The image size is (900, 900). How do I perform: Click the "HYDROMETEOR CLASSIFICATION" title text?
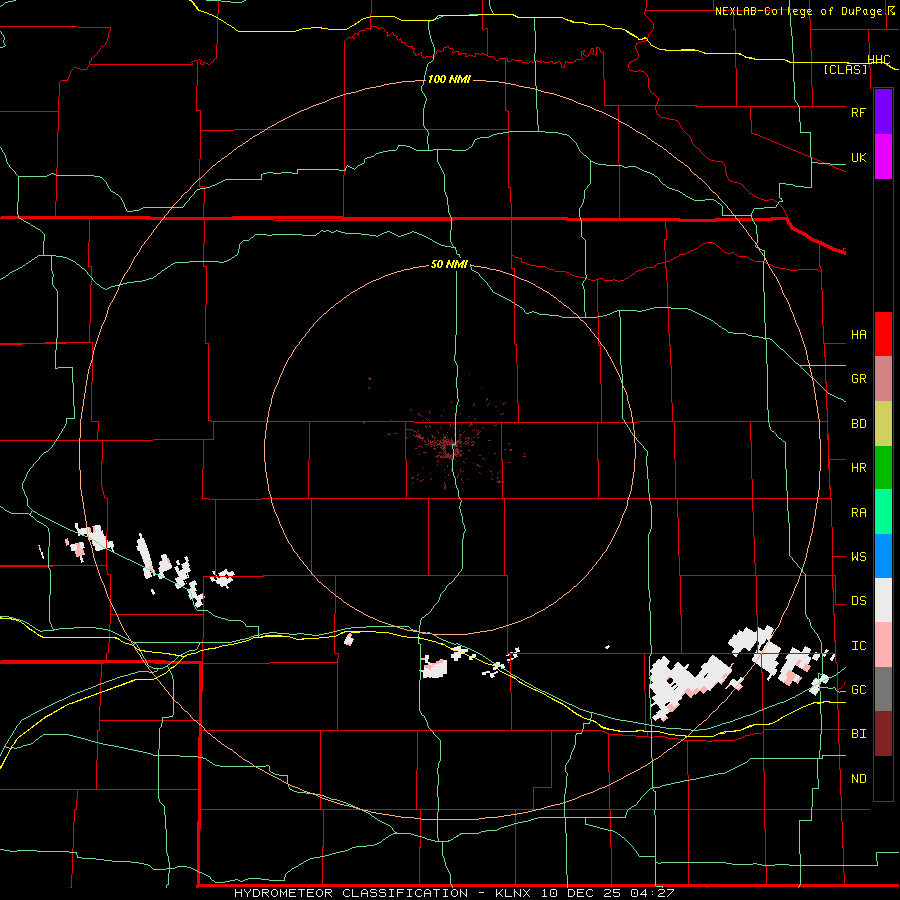point(351,893)
